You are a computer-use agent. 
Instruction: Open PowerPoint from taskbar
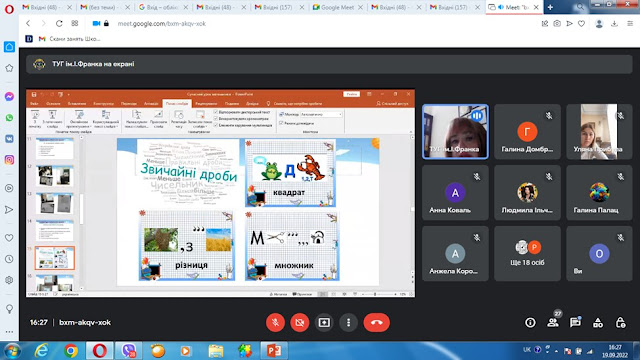pos(274,351)
